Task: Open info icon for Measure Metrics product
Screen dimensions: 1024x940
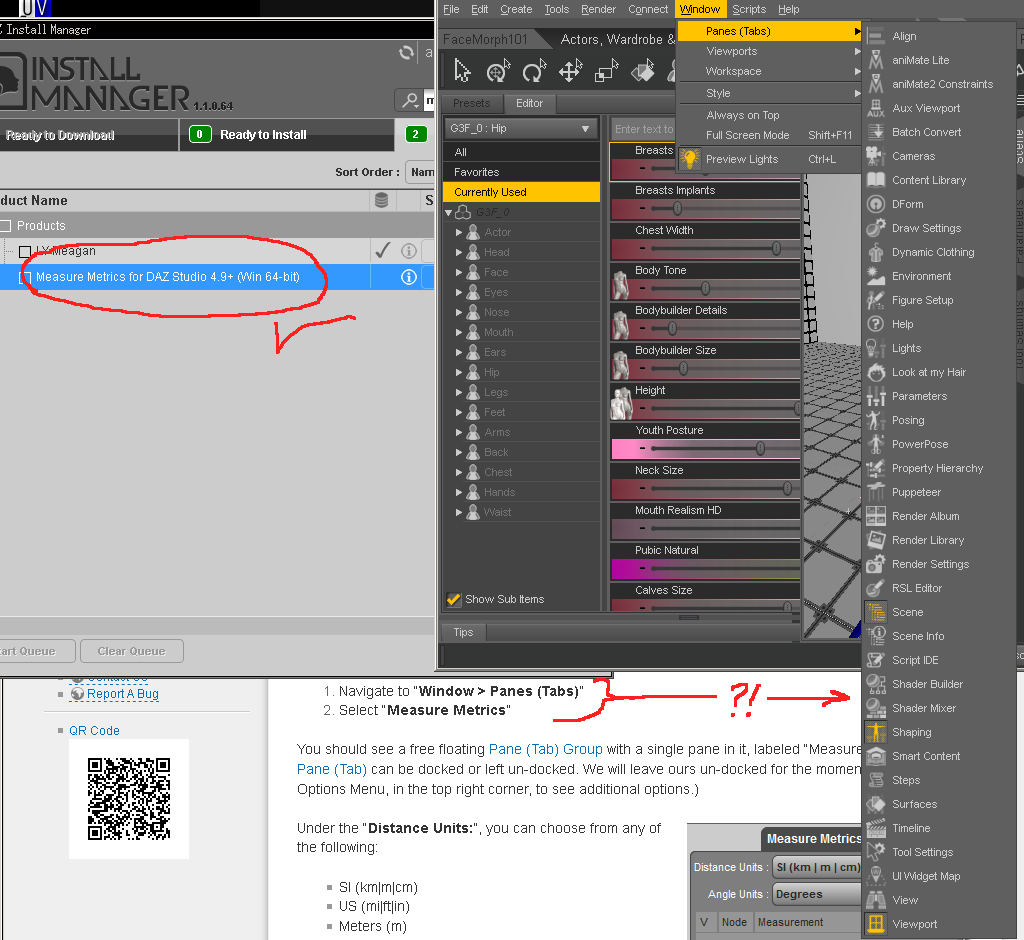Action: [409, 277]
